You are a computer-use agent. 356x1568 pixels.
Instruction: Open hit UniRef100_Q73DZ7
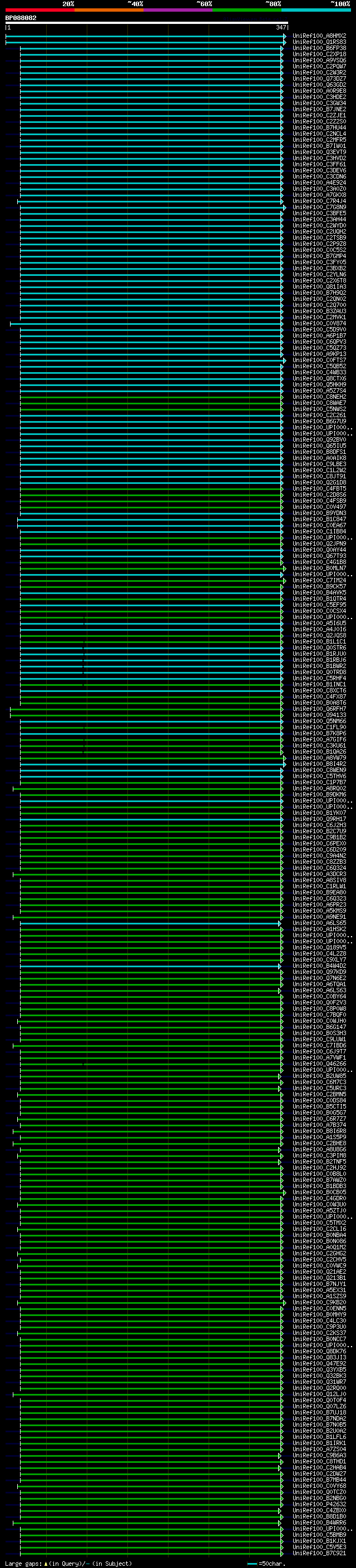(319, 78)
